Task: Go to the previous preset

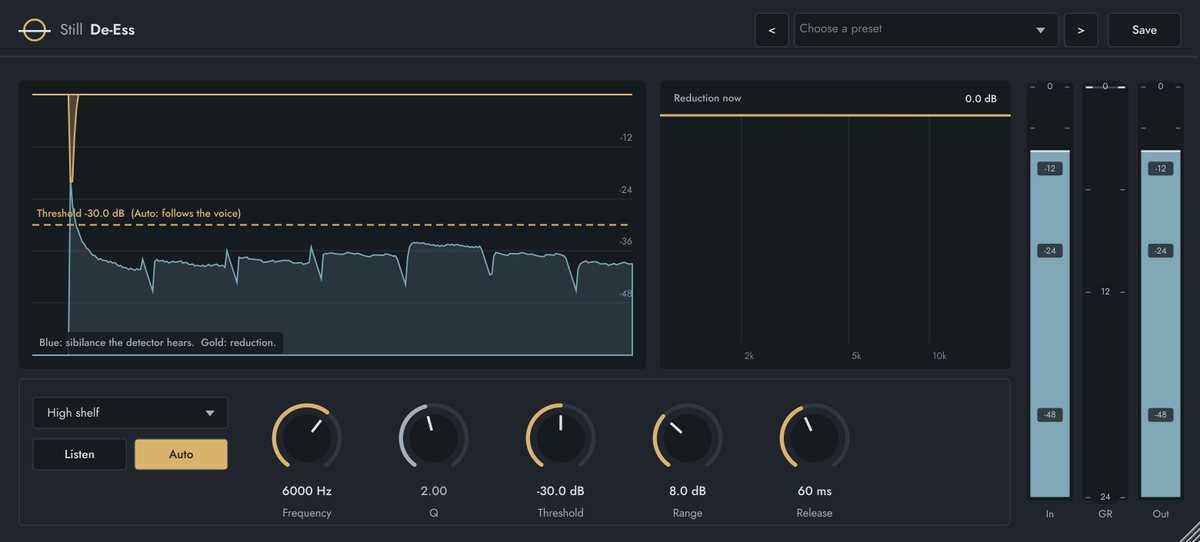Action: [x=771, y=30]
